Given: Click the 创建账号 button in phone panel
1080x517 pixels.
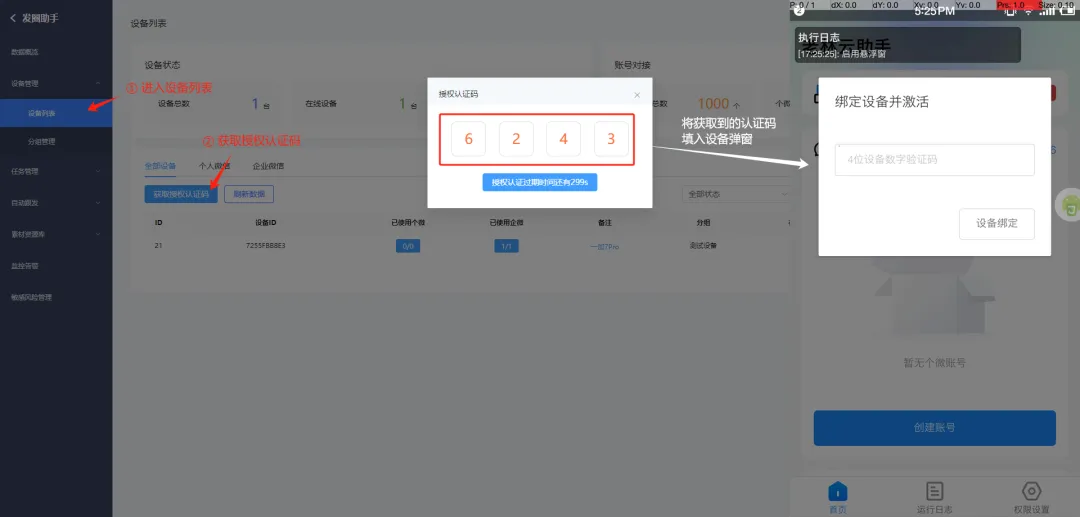Looking at the screenshot, I should (935, 428).
